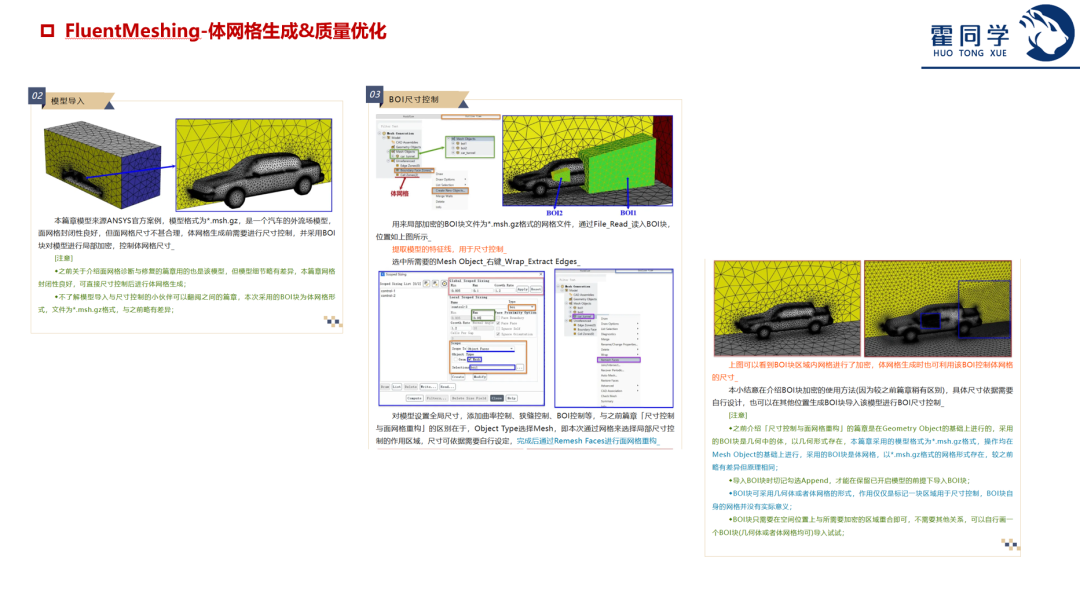The image size is (1080, 605).
Task: Choose Check Mesh in the context menu
Action: tap(609, 396)
